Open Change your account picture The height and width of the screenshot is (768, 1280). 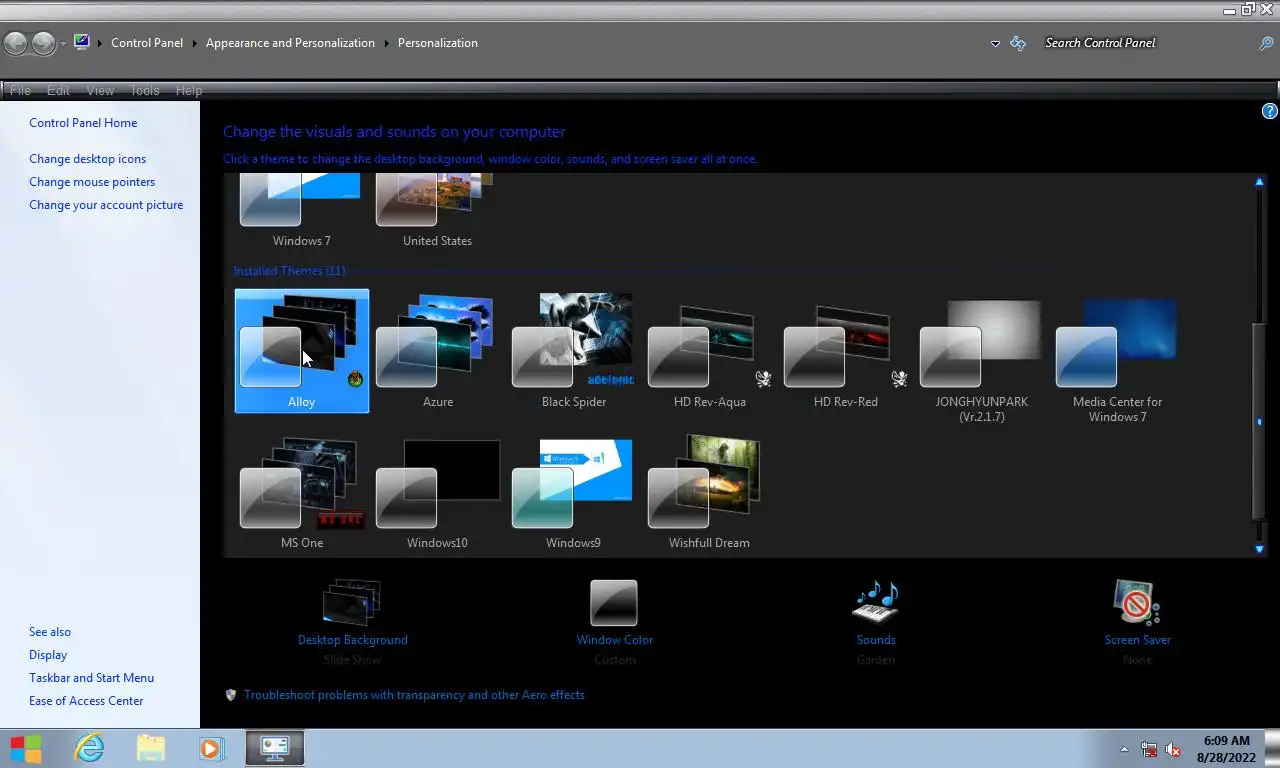[x=106, y=205]
